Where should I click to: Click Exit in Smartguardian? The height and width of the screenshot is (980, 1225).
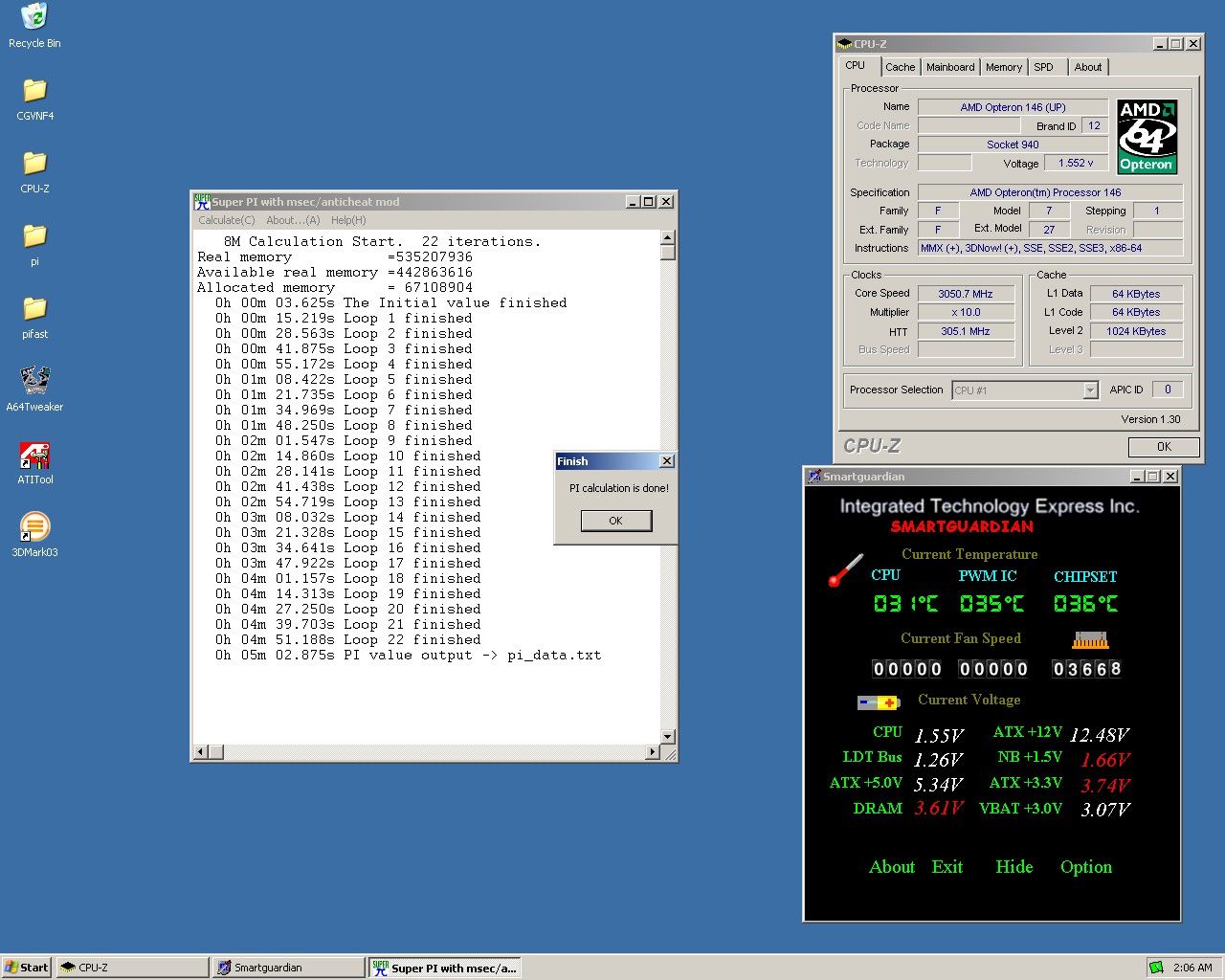(x=947, y=867)
